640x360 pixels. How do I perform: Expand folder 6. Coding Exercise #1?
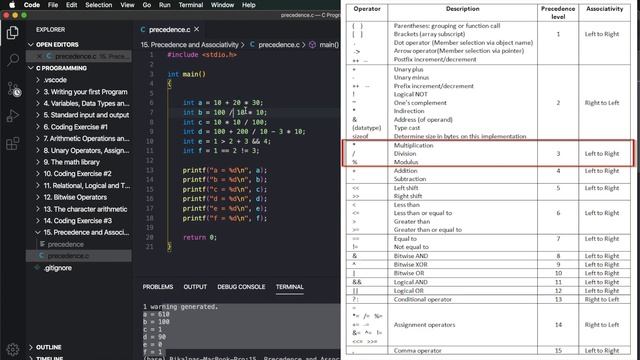coord(76,127)
